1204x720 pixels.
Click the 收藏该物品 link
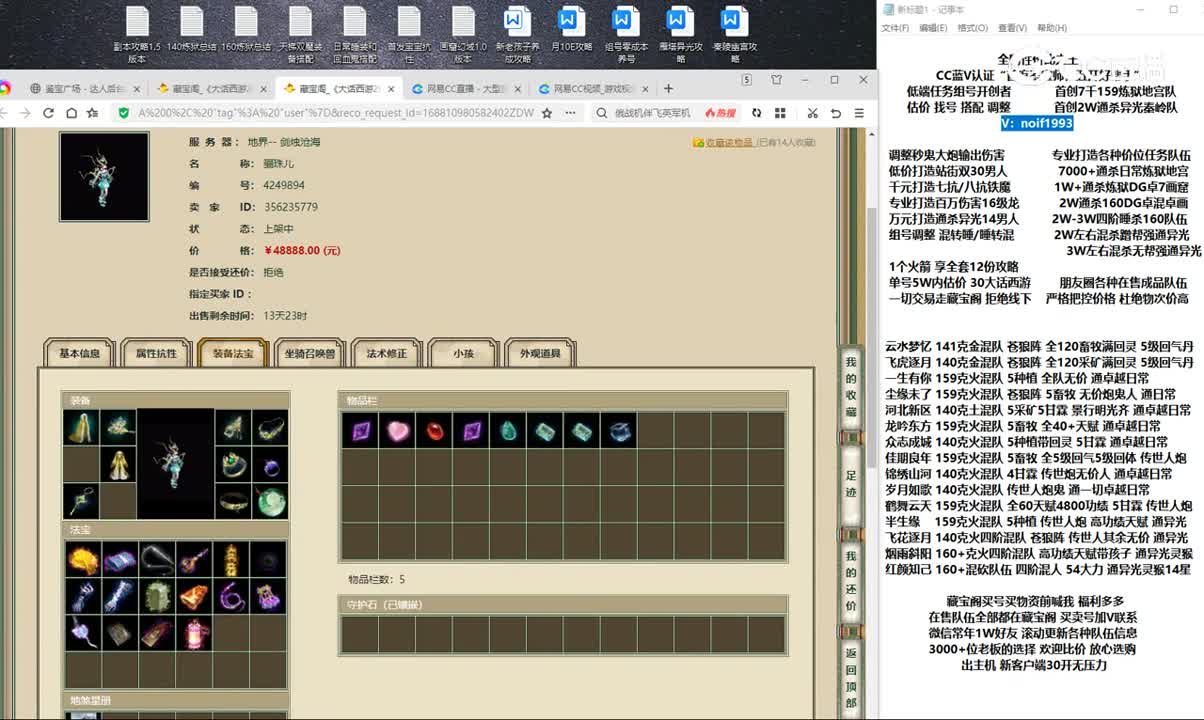729,143
